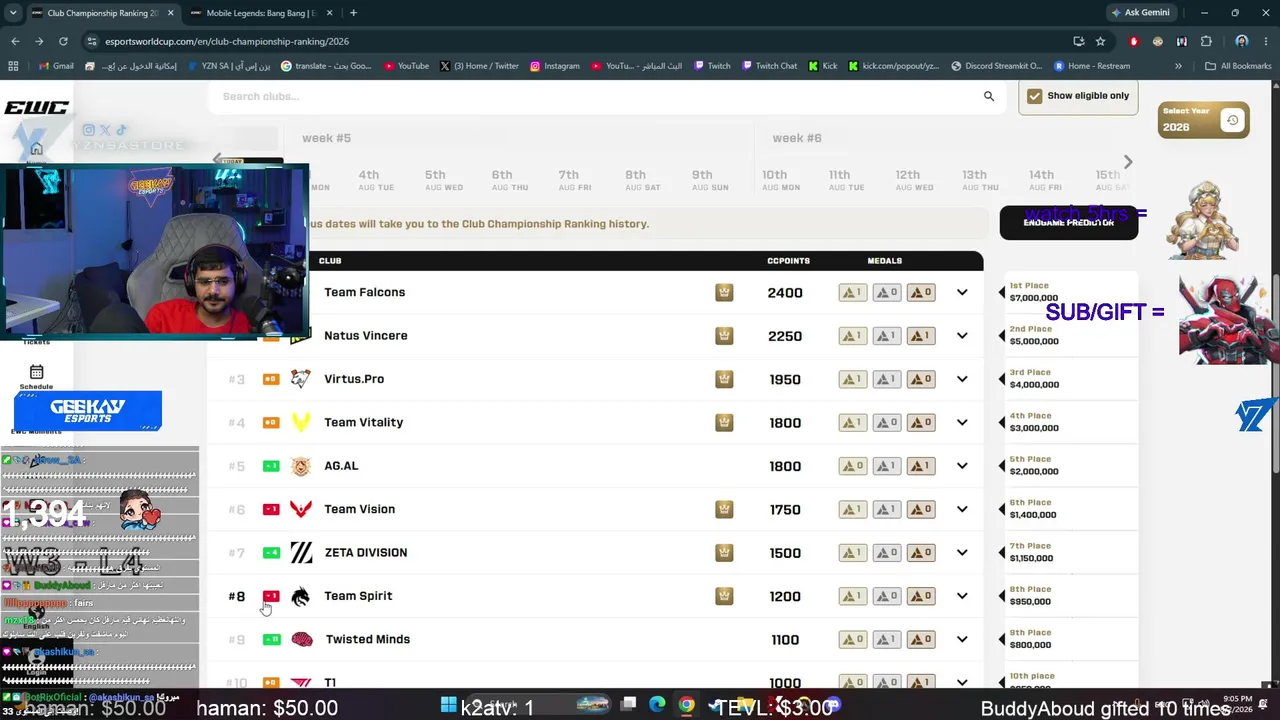Expand the Team Vision row details

962,509
